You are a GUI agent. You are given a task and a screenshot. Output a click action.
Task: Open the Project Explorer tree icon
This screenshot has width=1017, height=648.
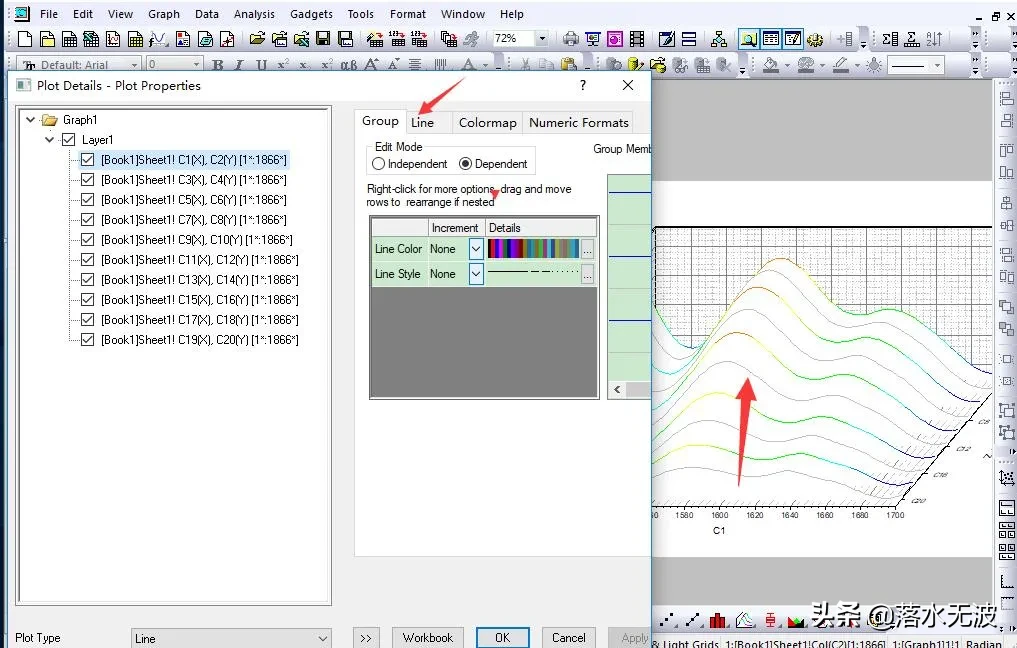[x=719, y=39]
